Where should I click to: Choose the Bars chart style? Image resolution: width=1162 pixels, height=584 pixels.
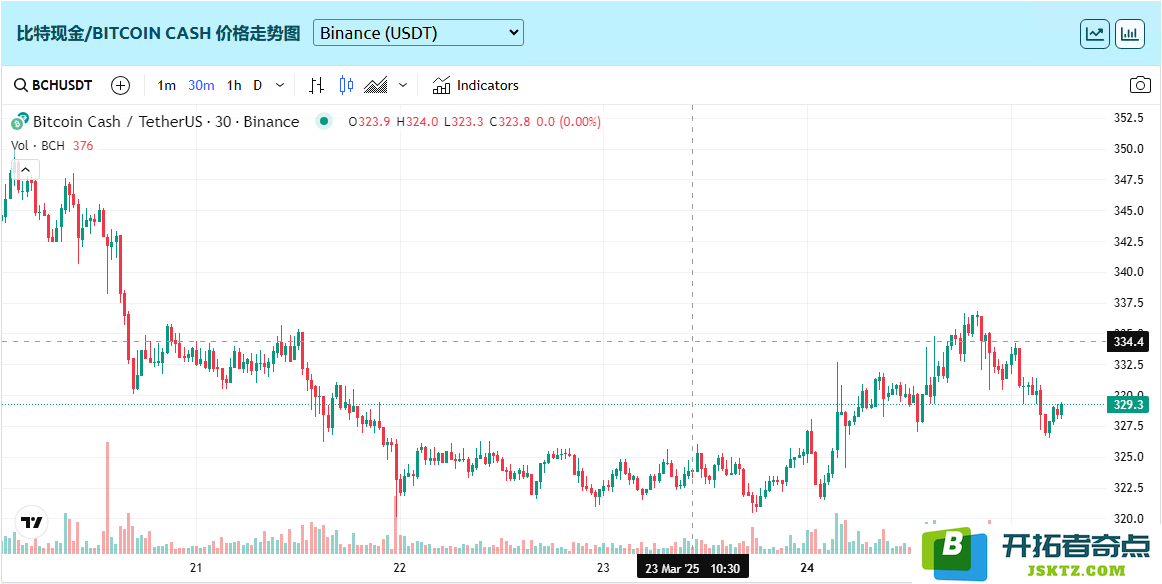click(x=316, y=85)
